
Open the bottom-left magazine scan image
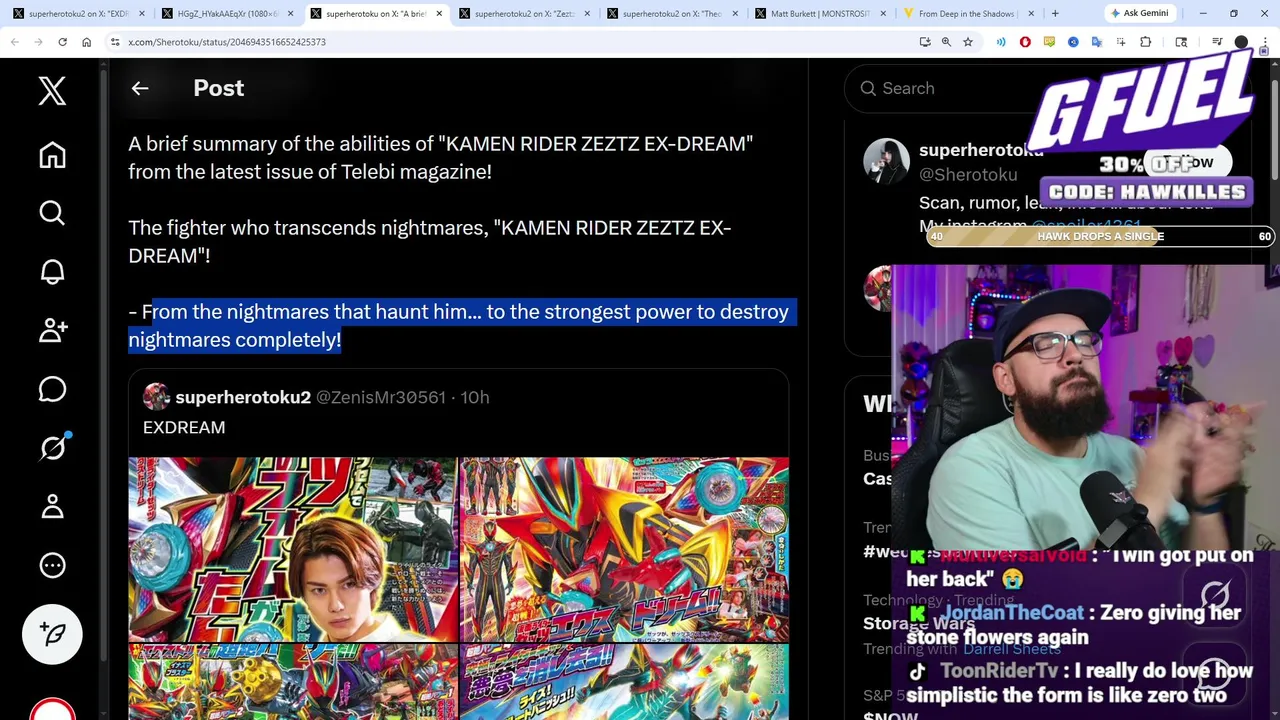coord(293,682)
